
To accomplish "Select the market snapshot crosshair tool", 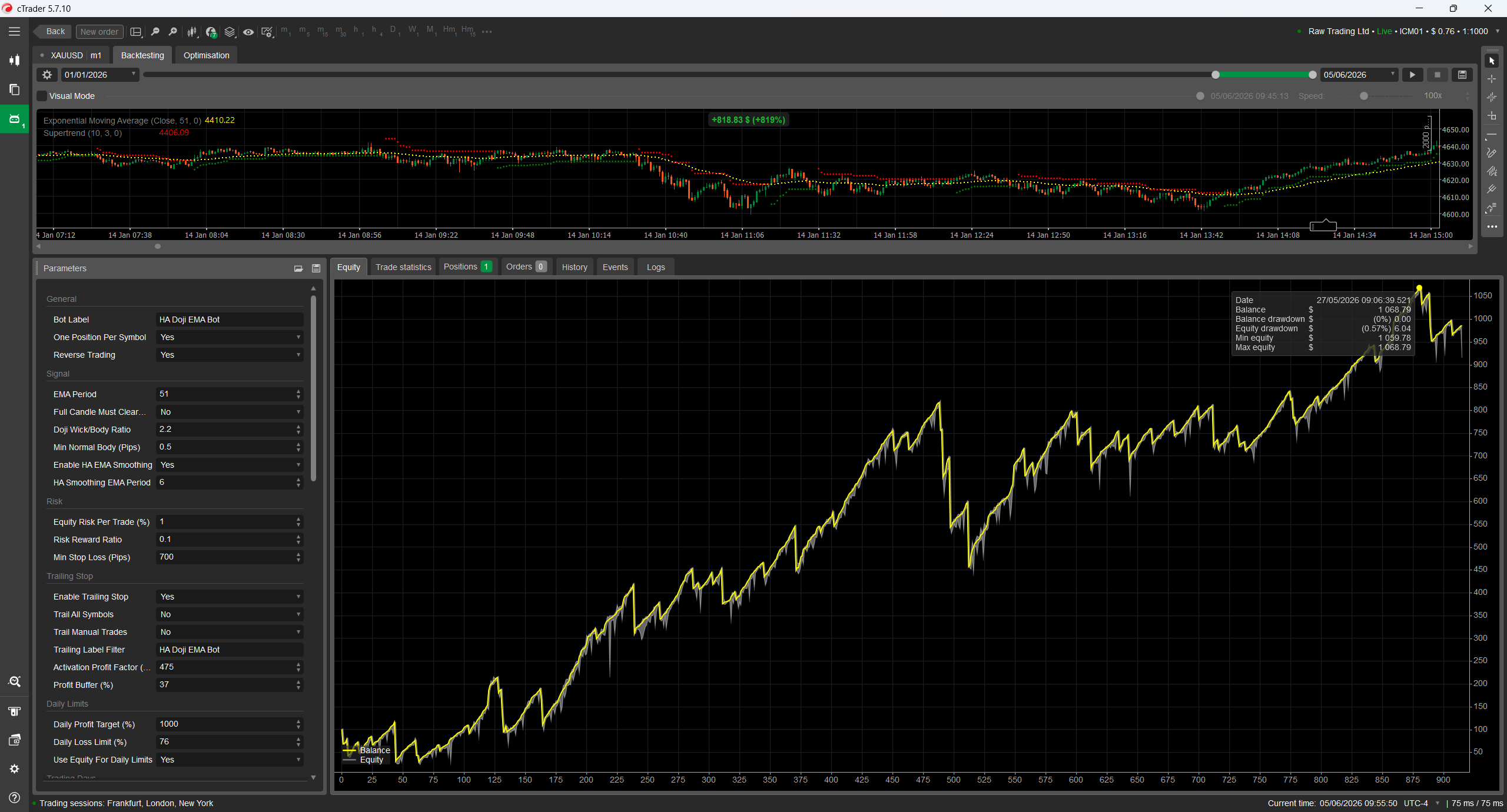I will point(1492,97).
